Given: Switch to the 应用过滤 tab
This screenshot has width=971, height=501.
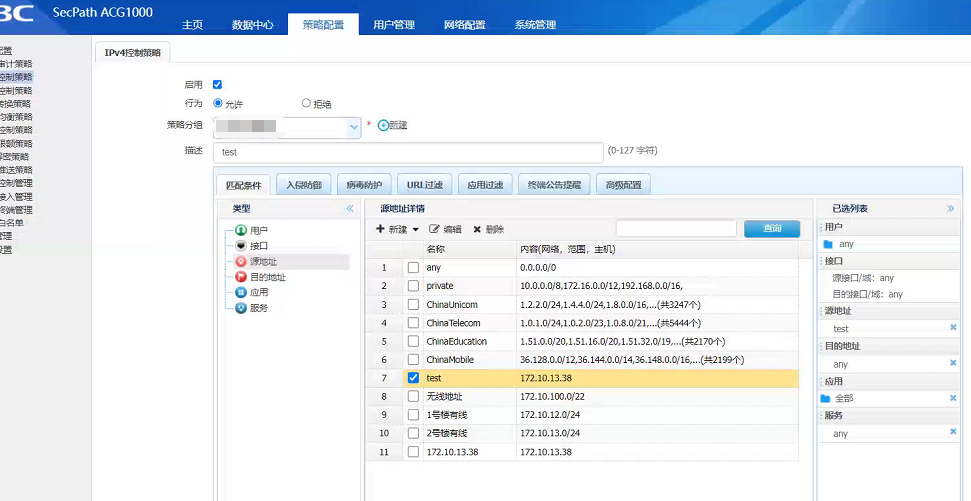Looking at the screenshot, I should (x=485, y=185).
